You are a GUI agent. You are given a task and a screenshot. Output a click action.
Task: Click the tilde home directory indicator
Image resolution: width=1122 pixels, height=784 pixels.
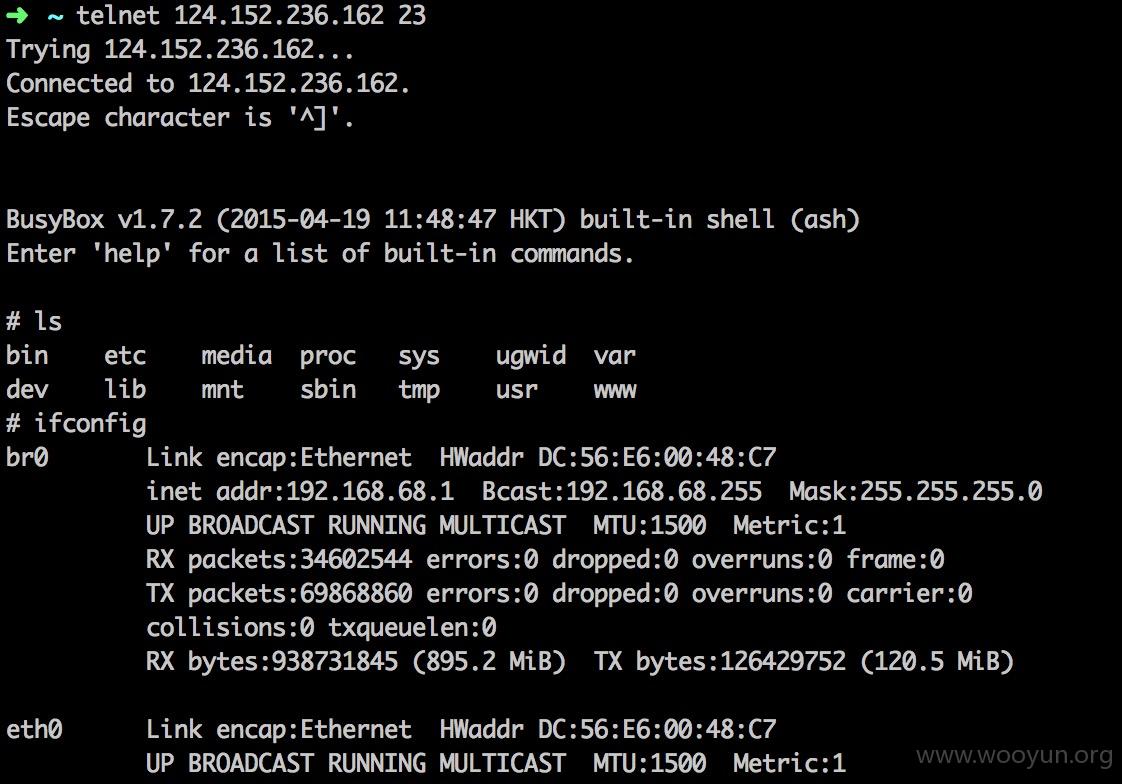[55, 16]
